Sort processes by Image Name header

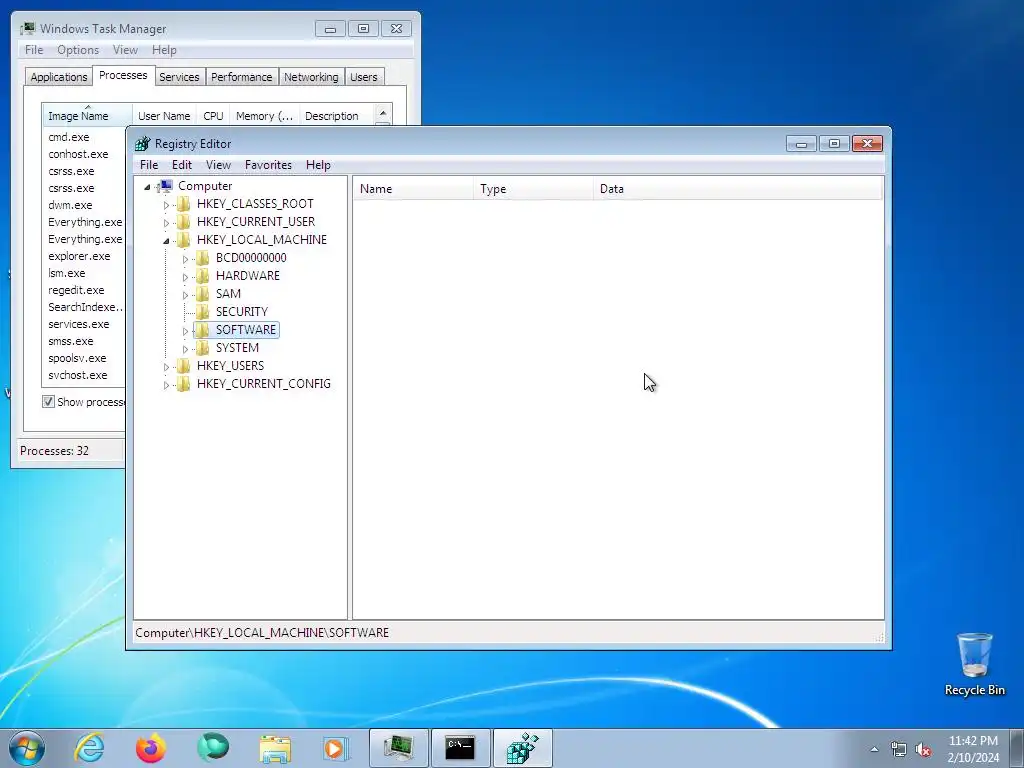click(87, 116)
